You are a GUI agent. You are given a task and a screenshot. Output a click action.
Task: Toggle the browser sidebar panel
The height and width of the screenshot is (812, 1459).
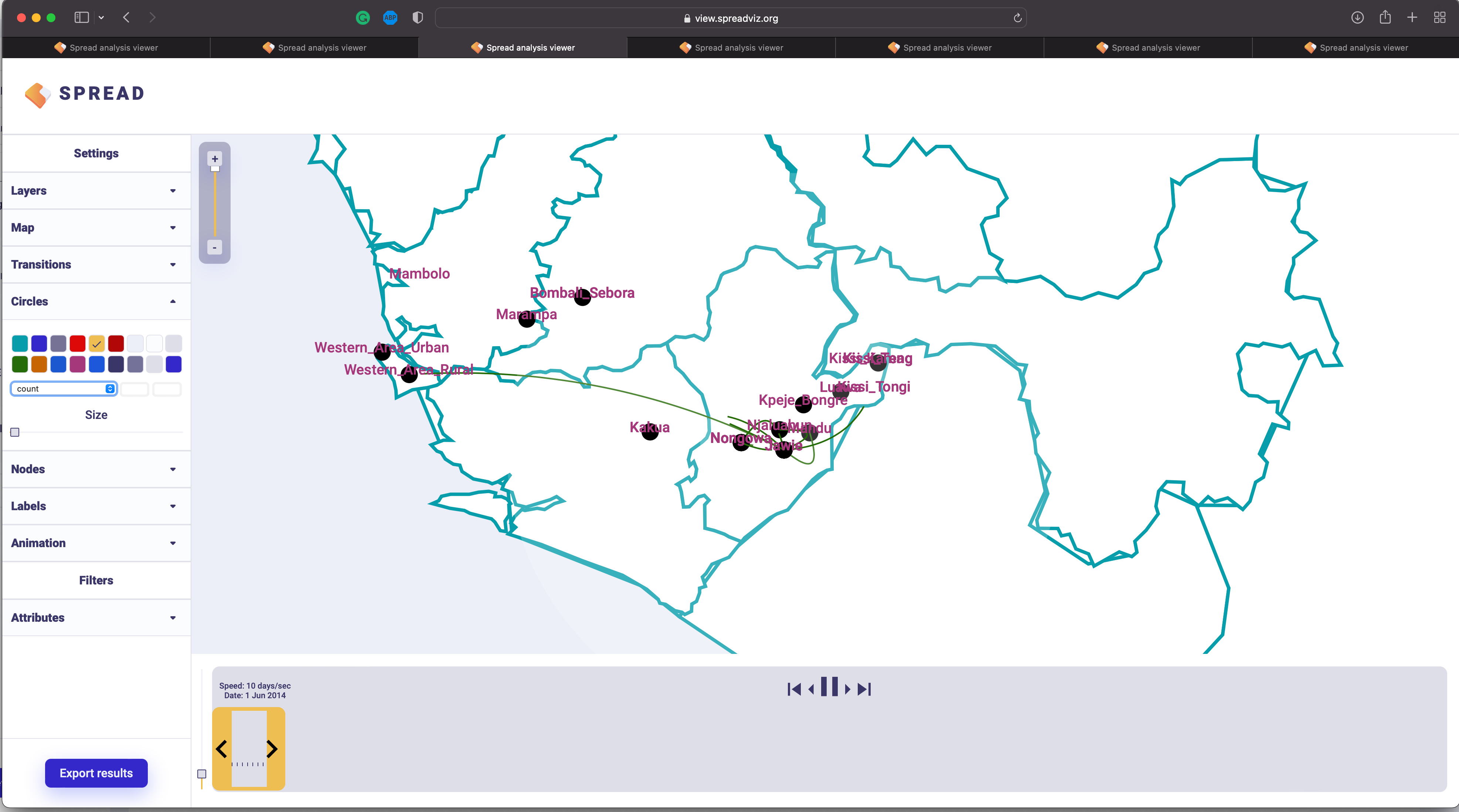click(x=81, y=18)
